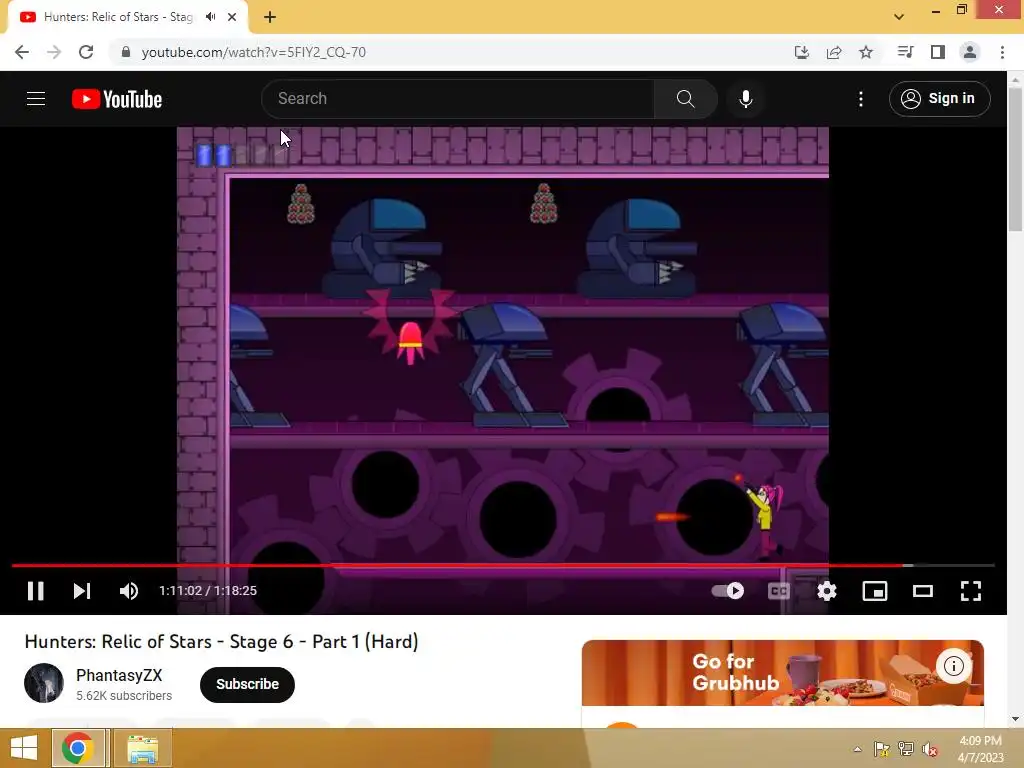The height and width of the screenshot is (768, 1024).
Task: Switch to theater mode
Action: pos(923,591)
